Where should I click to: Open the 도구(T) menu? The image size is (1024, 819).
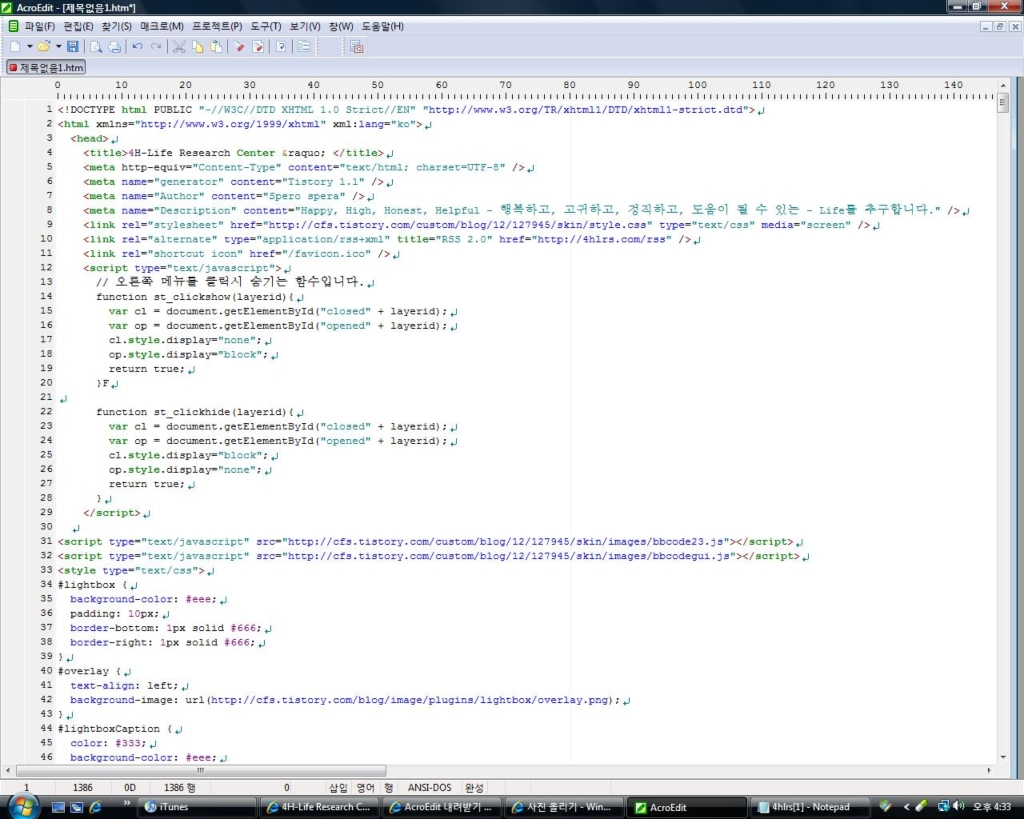[266, 26]
